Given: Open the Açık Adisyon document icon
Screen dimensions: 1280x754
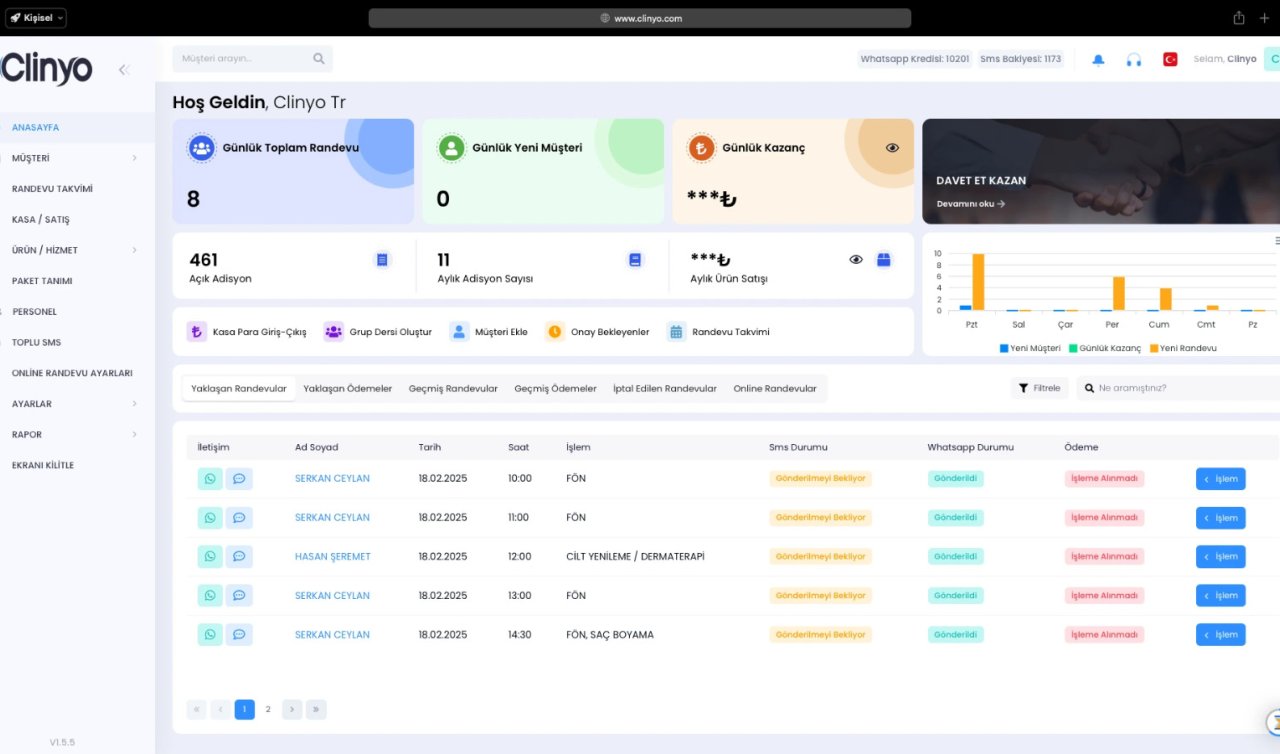Looking at the screenshot, I should (x=382, y=260).
